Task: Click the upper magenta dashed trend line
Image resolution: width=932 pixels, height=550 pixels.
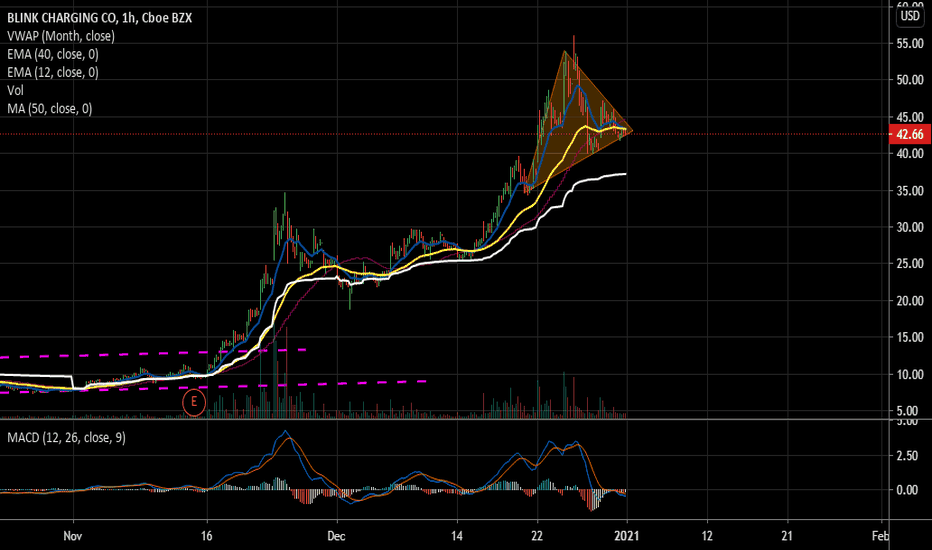Action: point(153,354)
